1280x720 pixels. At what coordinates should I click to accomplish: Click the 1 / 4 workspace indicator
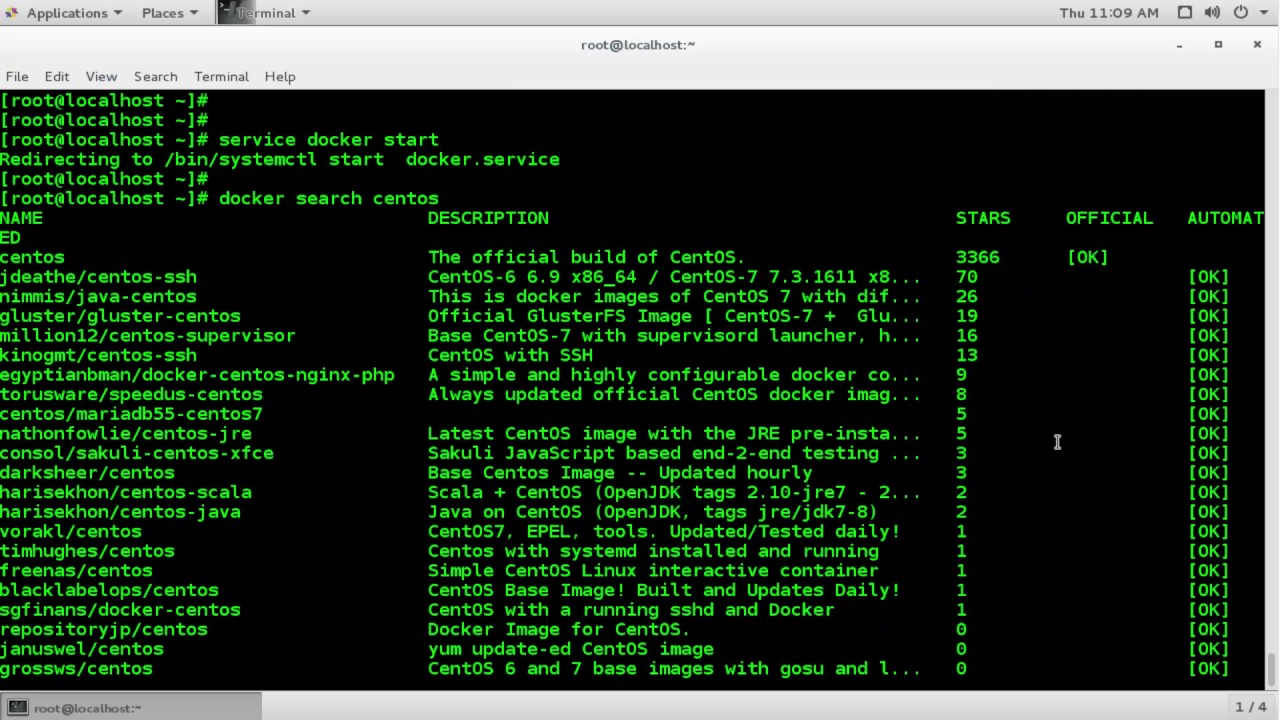[x=1251, y=707]
